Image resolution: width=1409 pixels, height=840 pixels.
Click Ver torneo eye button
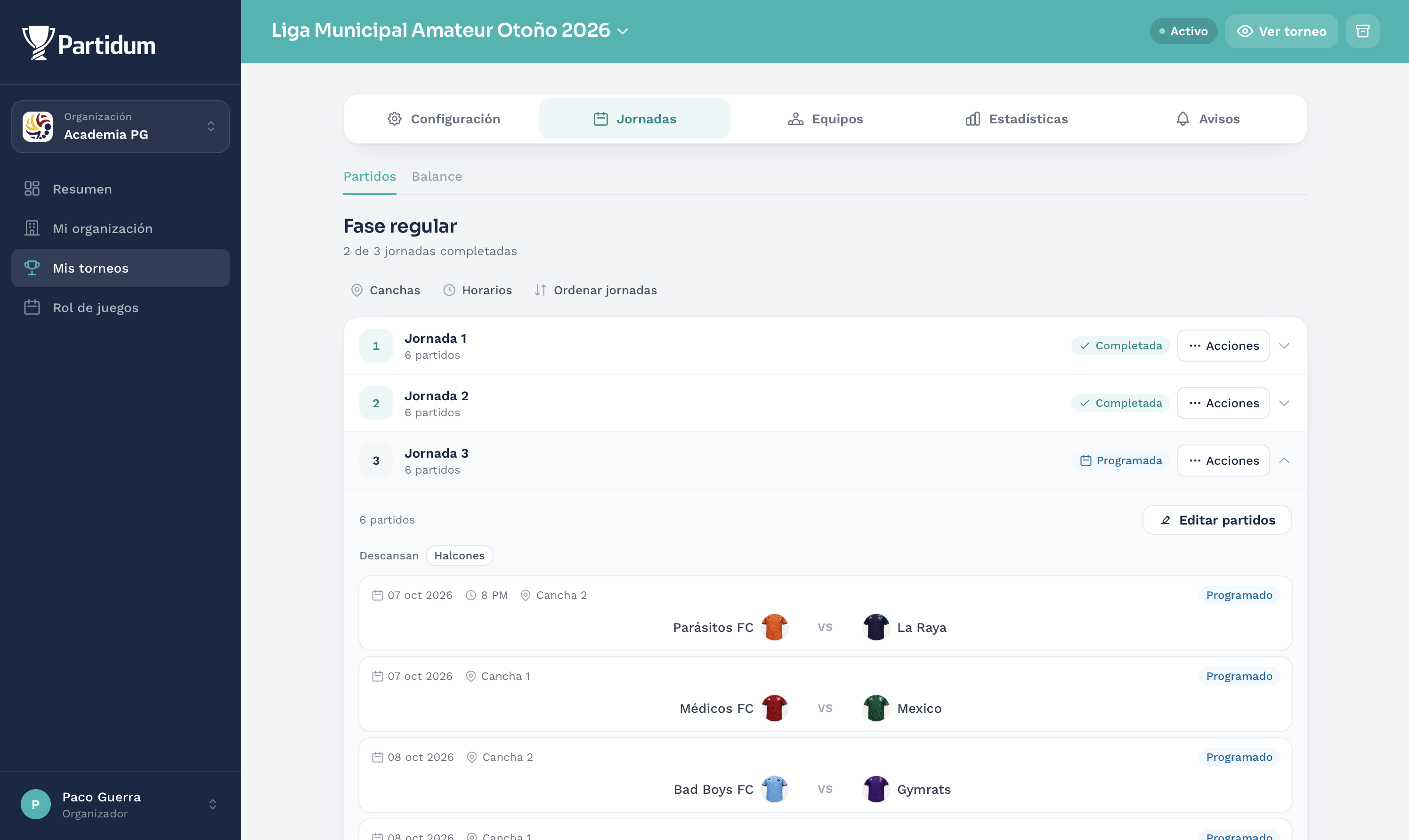click(1281, 31)
